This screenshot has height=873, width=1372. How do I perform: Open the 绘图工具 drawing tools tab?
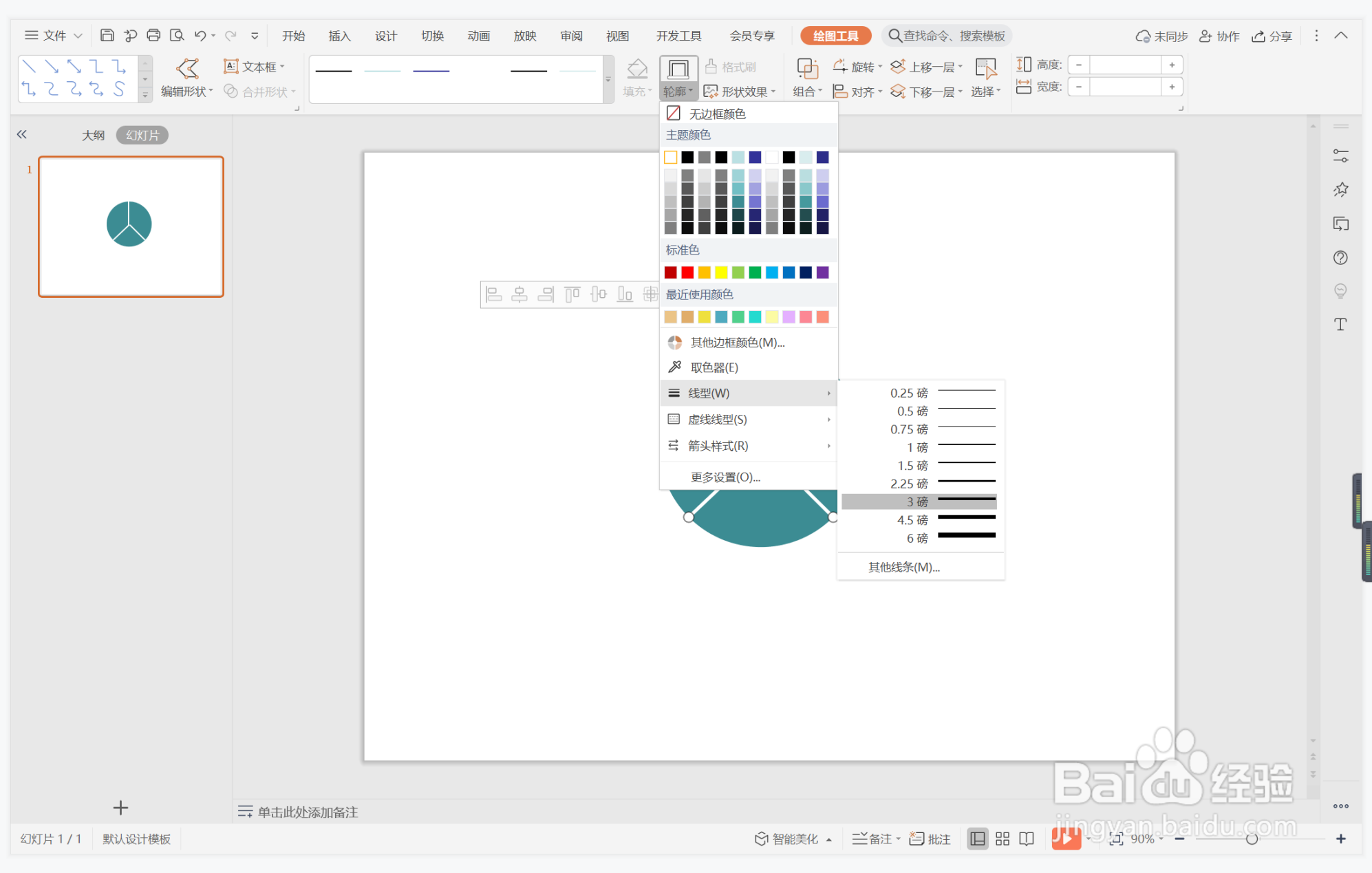coord(836,36)
